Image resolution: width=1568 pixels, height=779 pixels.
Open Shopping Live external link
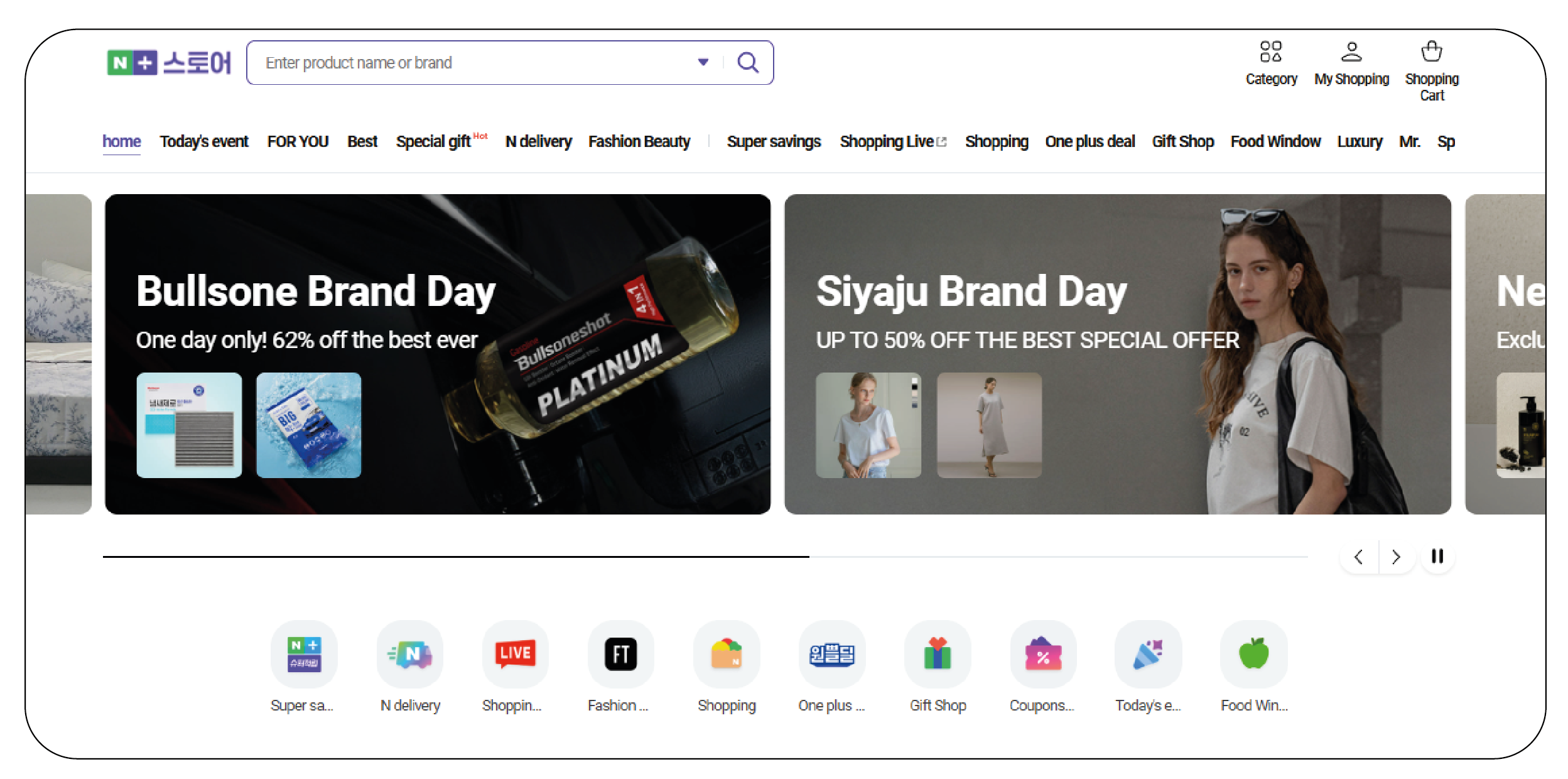(893, 142)
